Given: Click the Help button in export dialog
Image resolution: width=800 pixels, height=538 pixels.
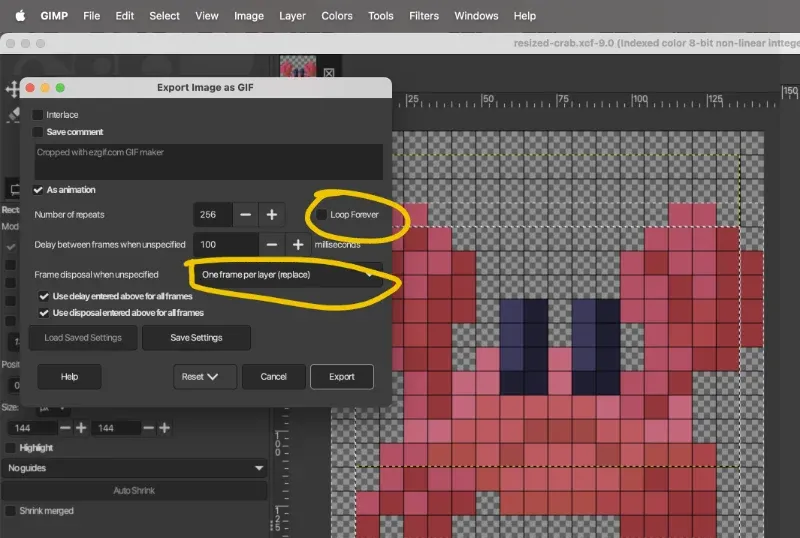Looking at the screenshot, I should click(69, 377).
